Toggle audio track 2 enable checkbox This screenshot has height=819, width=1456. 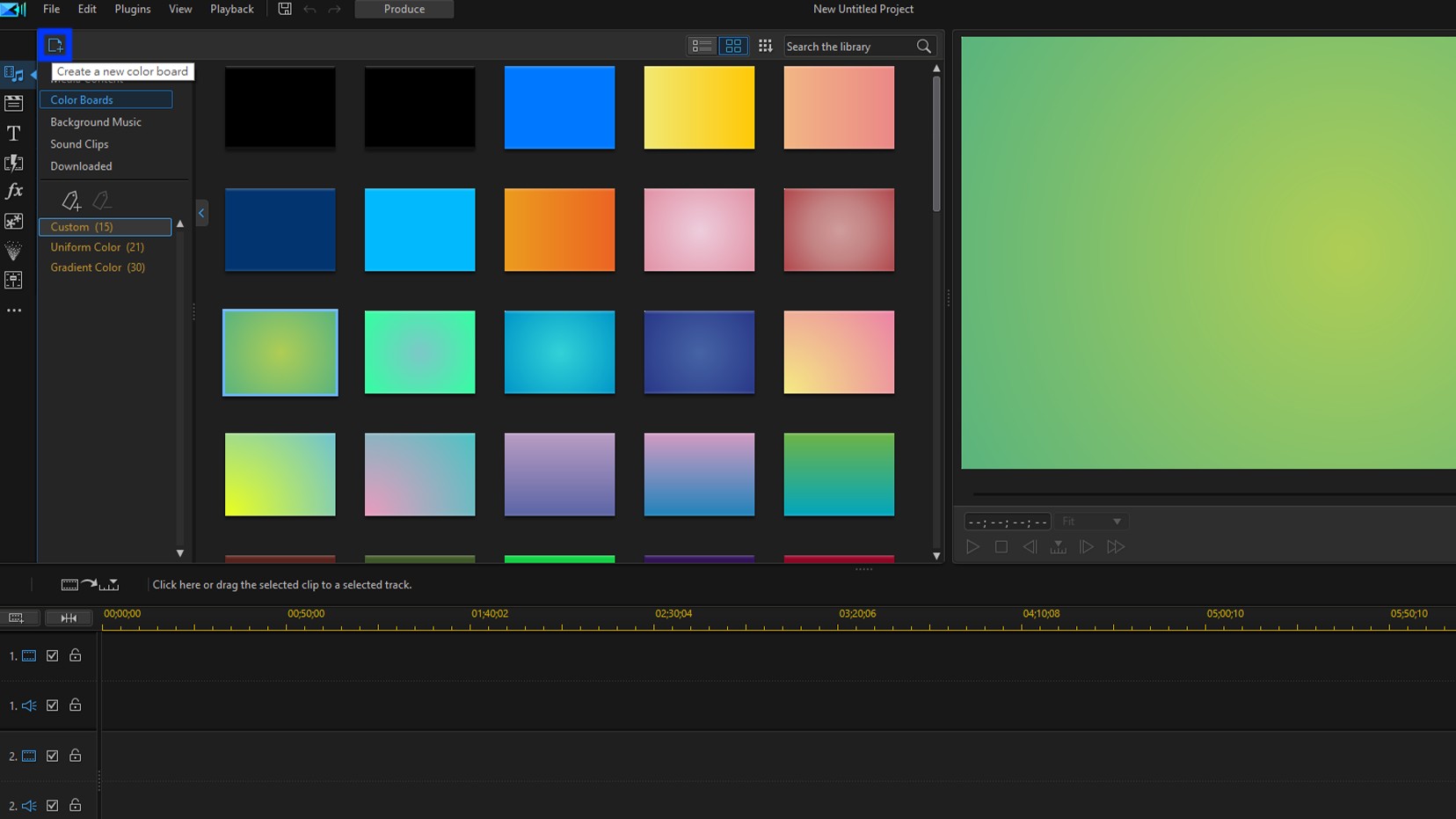53,805
